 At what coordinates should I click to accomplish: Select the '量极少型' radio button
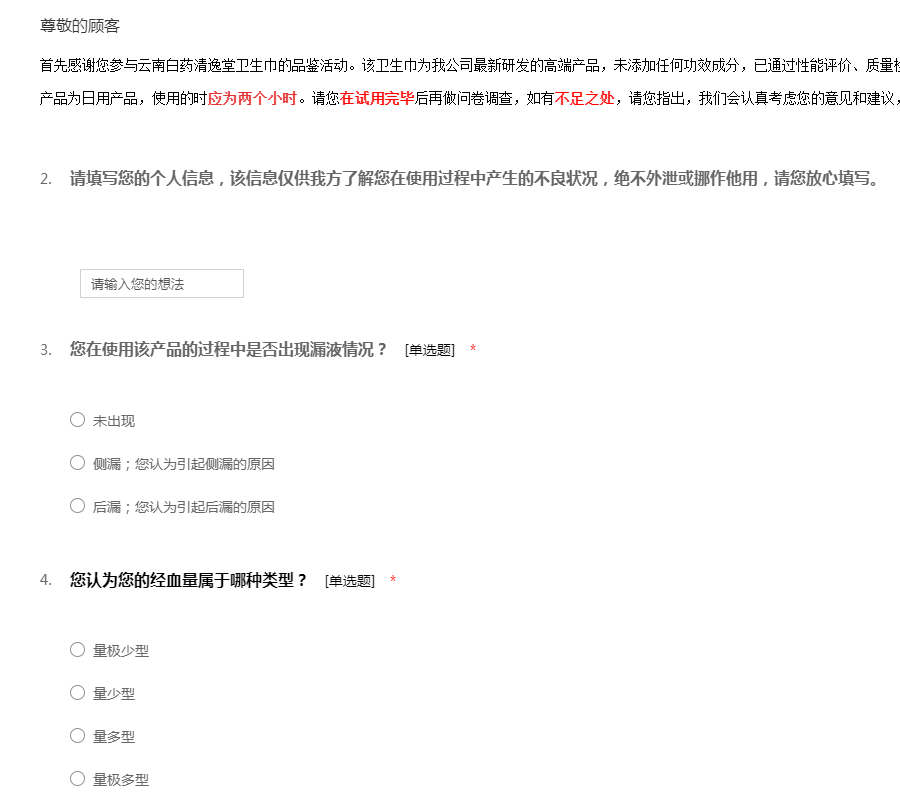(77, 650)
